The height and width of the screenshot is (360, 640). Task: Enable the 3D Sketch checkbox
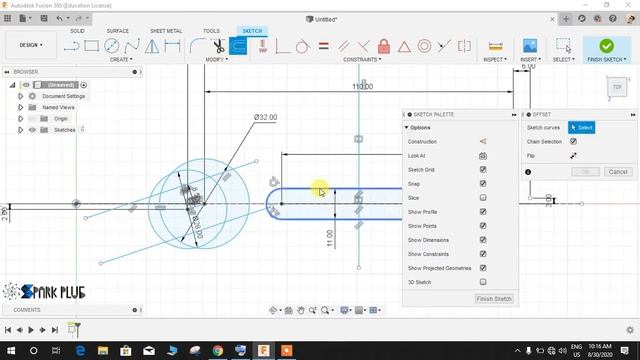483,282
